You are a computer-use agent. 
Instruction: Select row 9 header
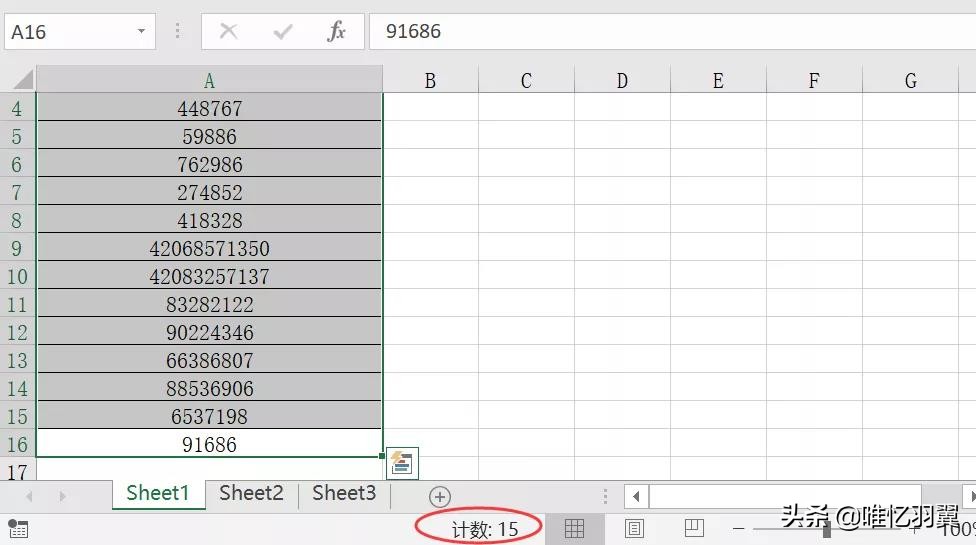click(x=17, y=248)
